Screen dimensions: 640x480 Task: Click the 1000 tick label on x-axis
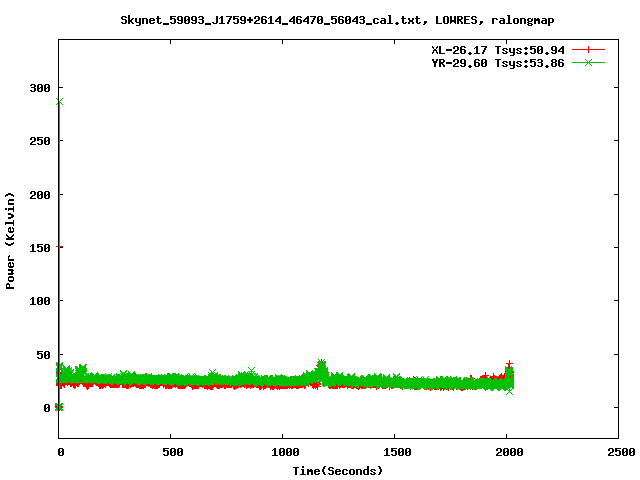coord(285,452)
